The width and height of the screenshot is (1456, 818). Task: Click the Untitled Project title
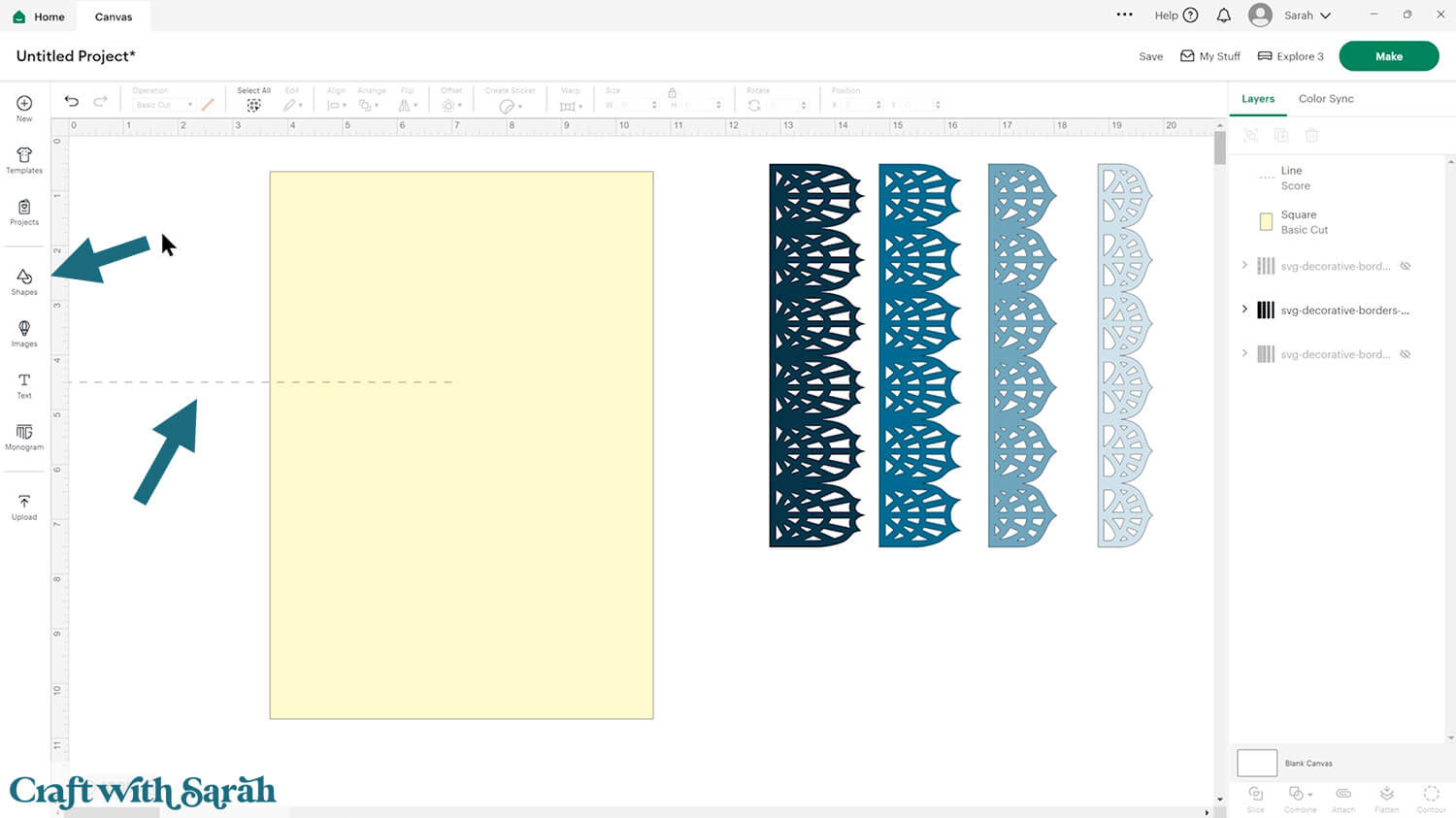(76, 56)
